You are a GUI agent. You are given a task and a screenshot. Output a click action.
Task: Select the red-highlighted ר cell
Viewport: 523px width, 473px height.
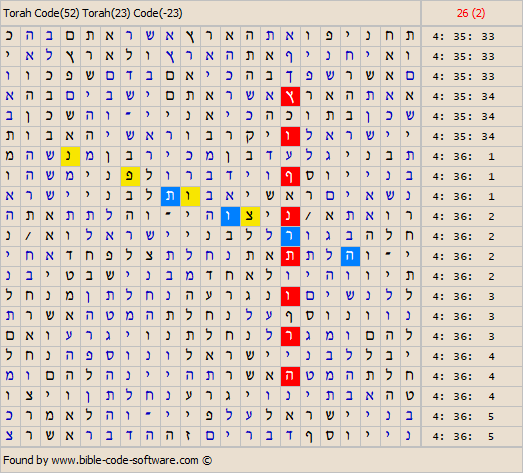[290, 337]
